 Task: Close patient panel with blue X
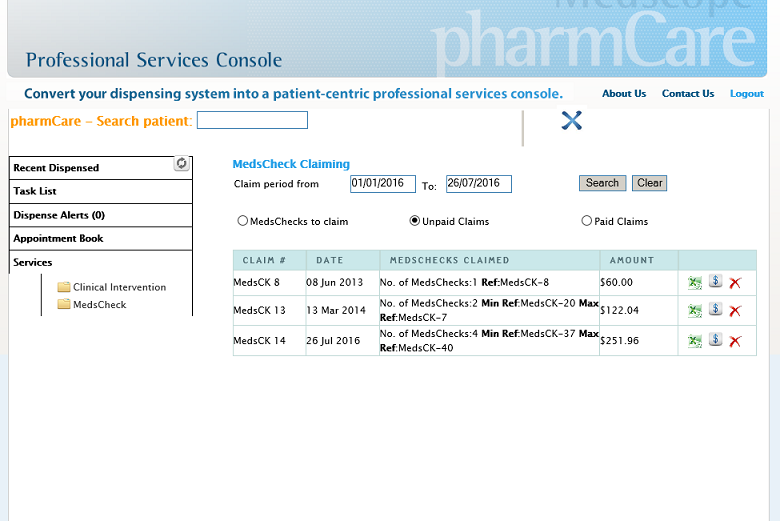point(572,120)
